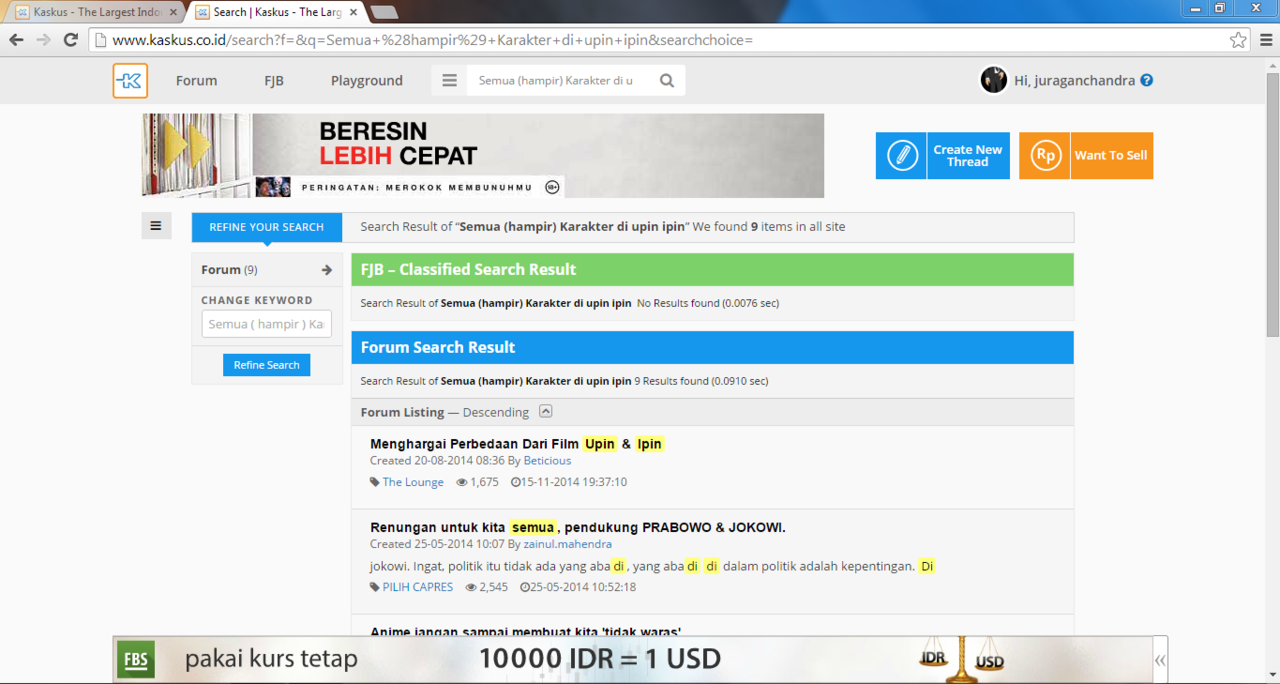Click the last post date 25-05-2014 10:52:18

pyautogui.click(x=578, y=587)
